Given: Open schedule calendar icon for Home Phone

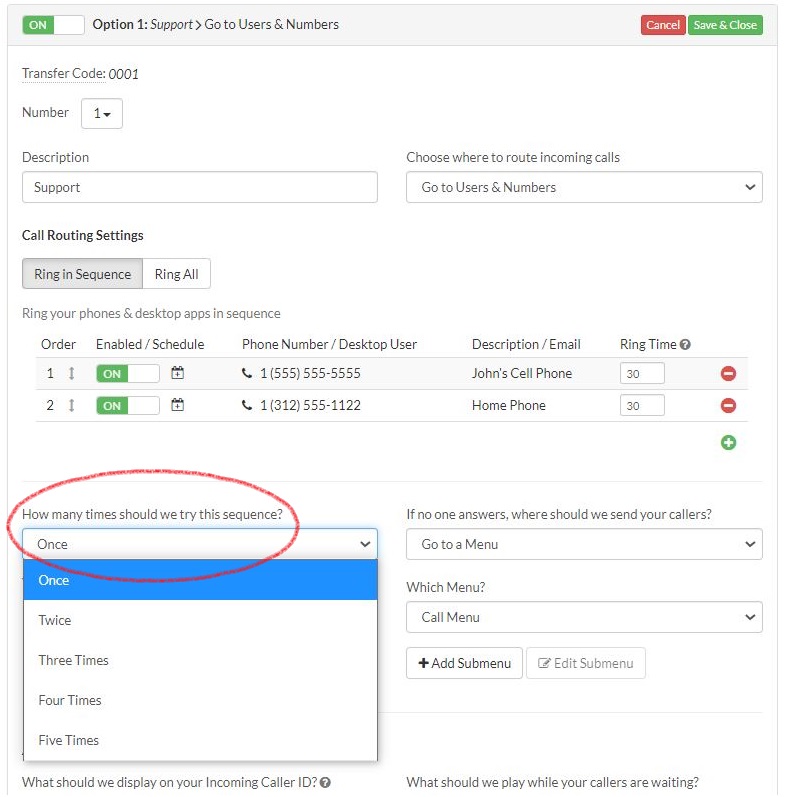Looking at the screenshot, I should click(x=178, y=405).
